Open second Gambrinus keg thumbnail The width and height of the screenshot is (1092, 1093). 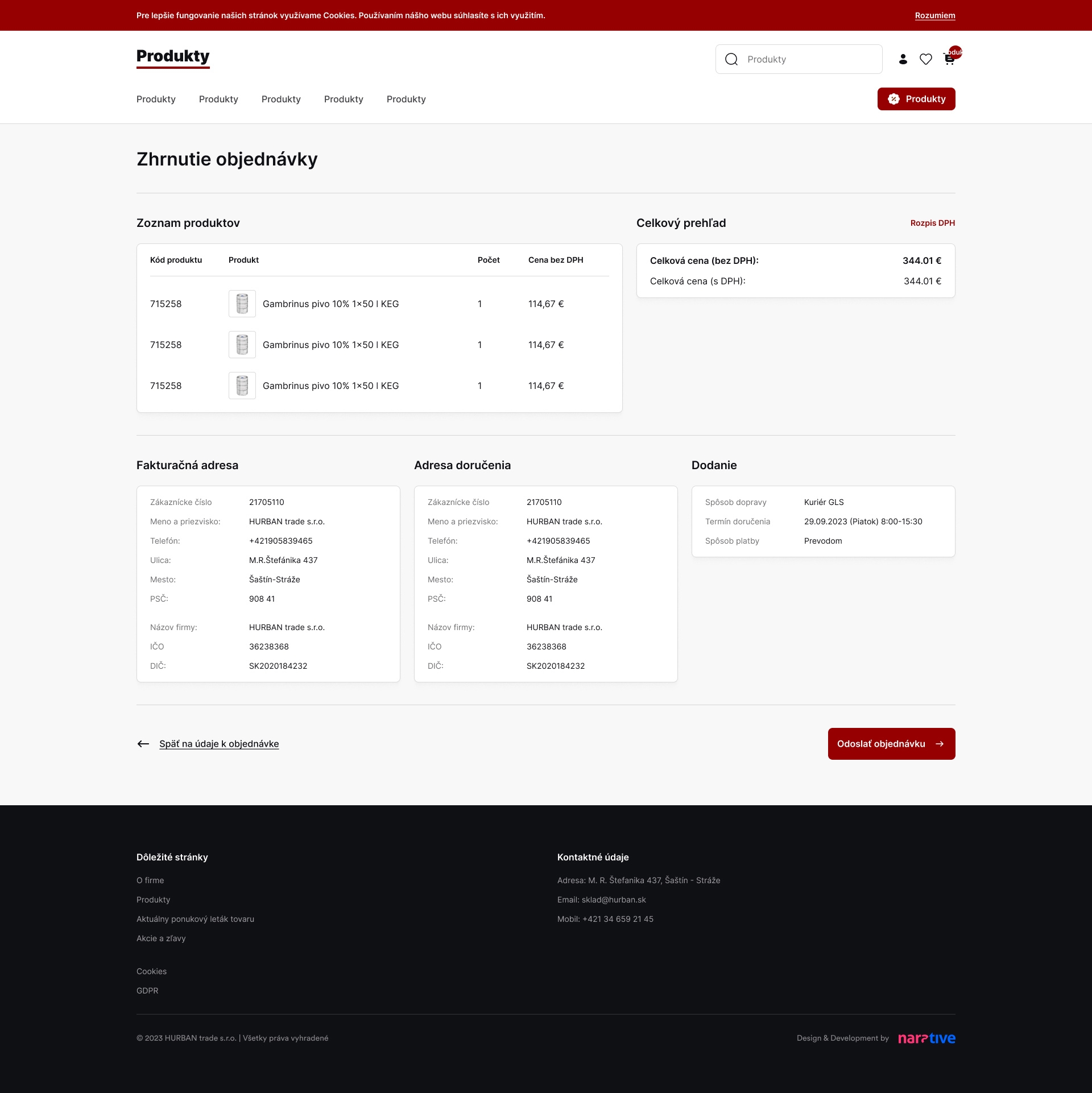(x=242, y=345)
